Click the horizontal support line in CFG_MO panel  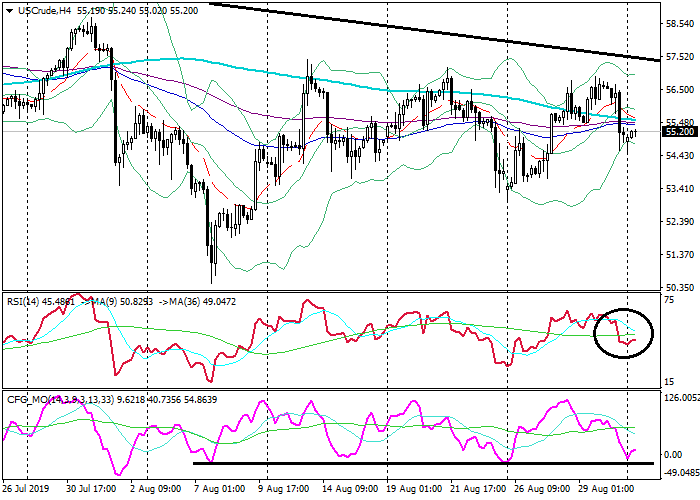pyautogui.click(x=420, y=462)
